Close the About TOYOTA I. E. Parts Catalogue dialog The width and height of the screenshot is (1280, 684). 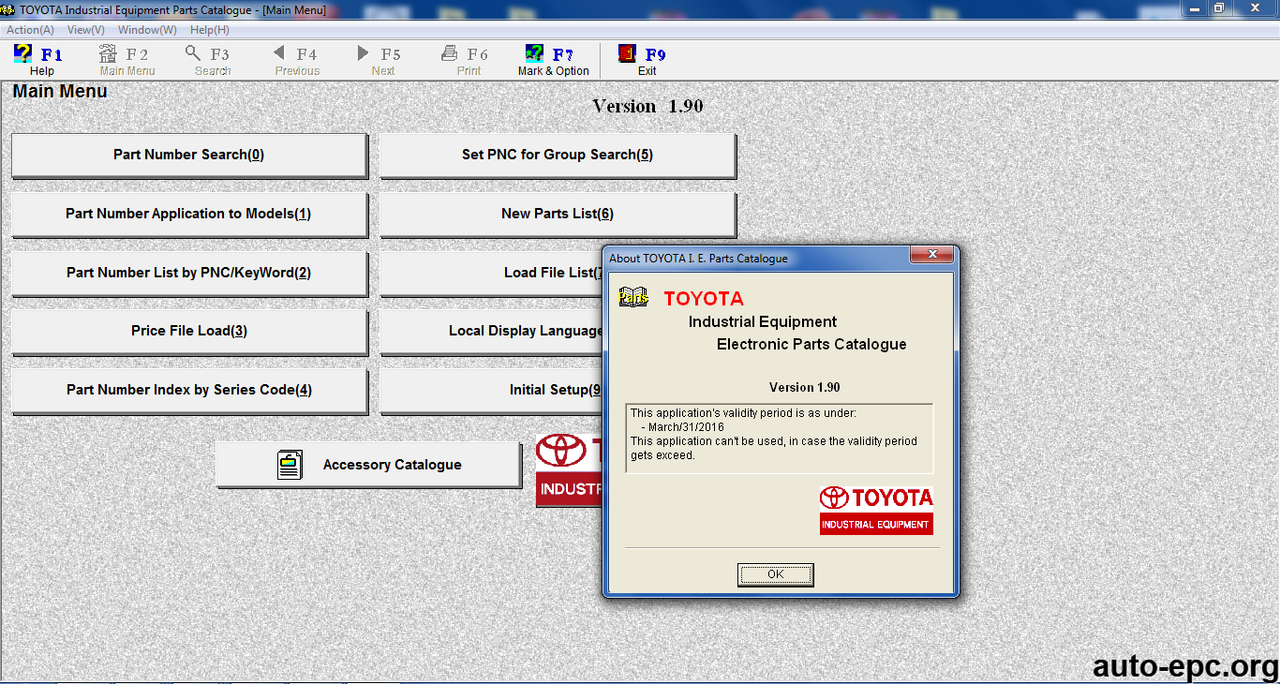[x=931, y=255]
